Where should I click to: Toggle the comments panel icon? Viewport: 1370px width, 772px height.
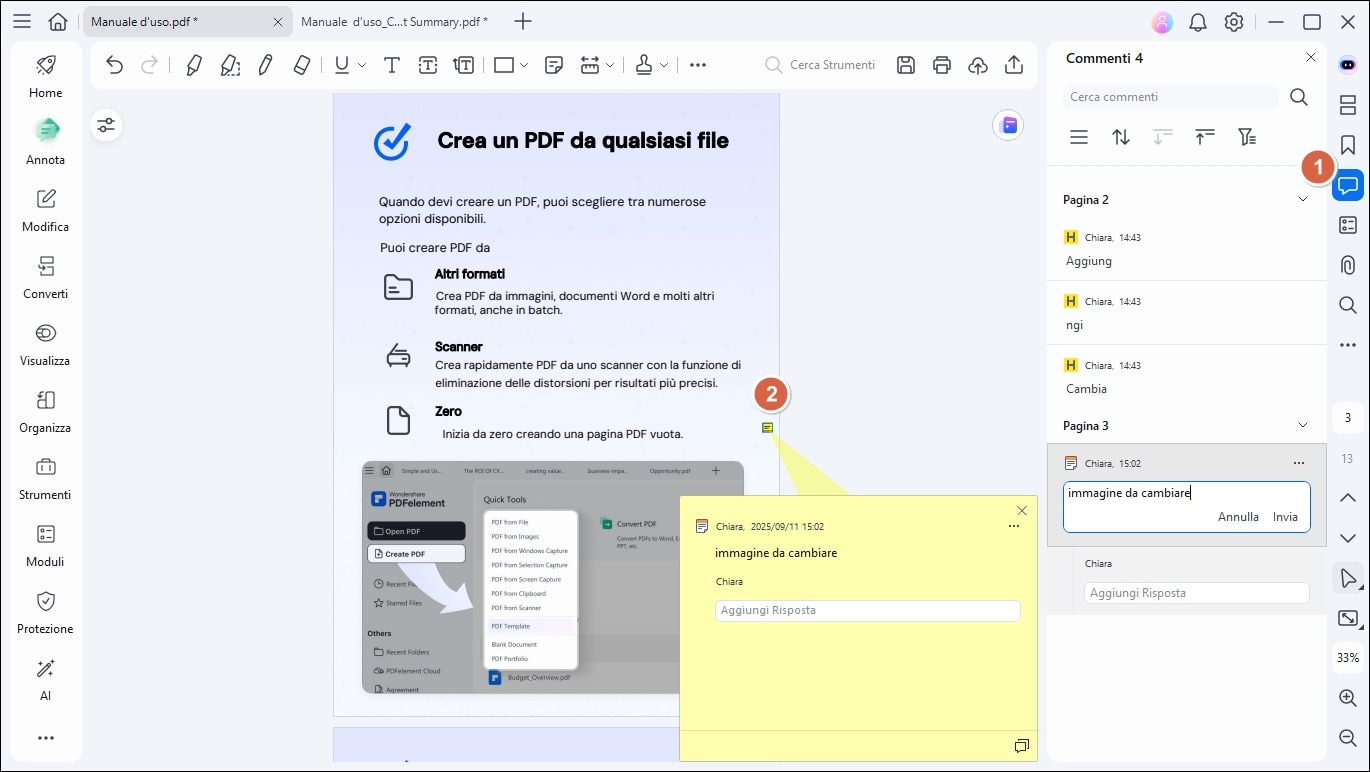1348,186
